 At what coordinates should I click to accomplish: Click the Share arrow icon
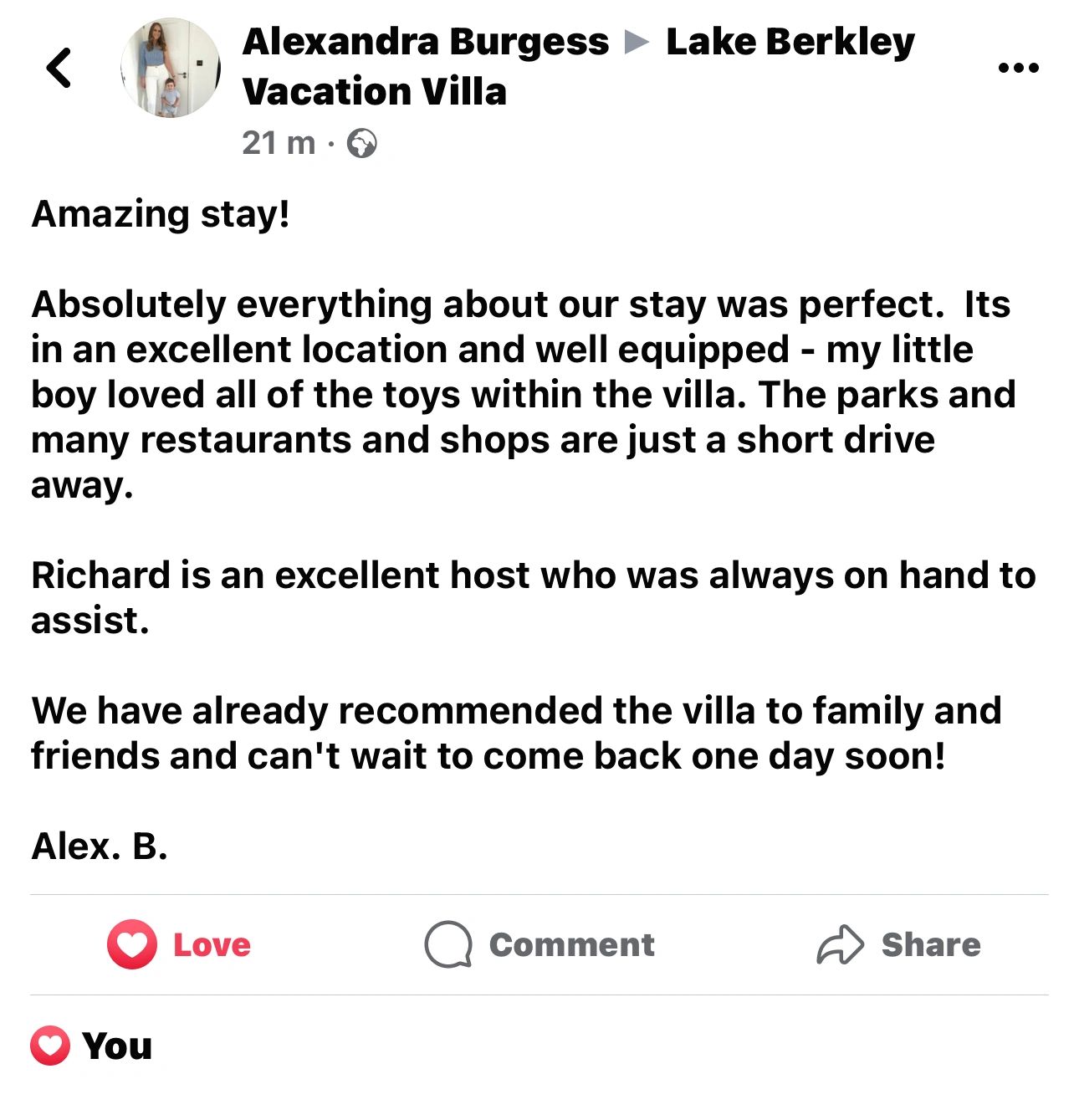point(840,944)
